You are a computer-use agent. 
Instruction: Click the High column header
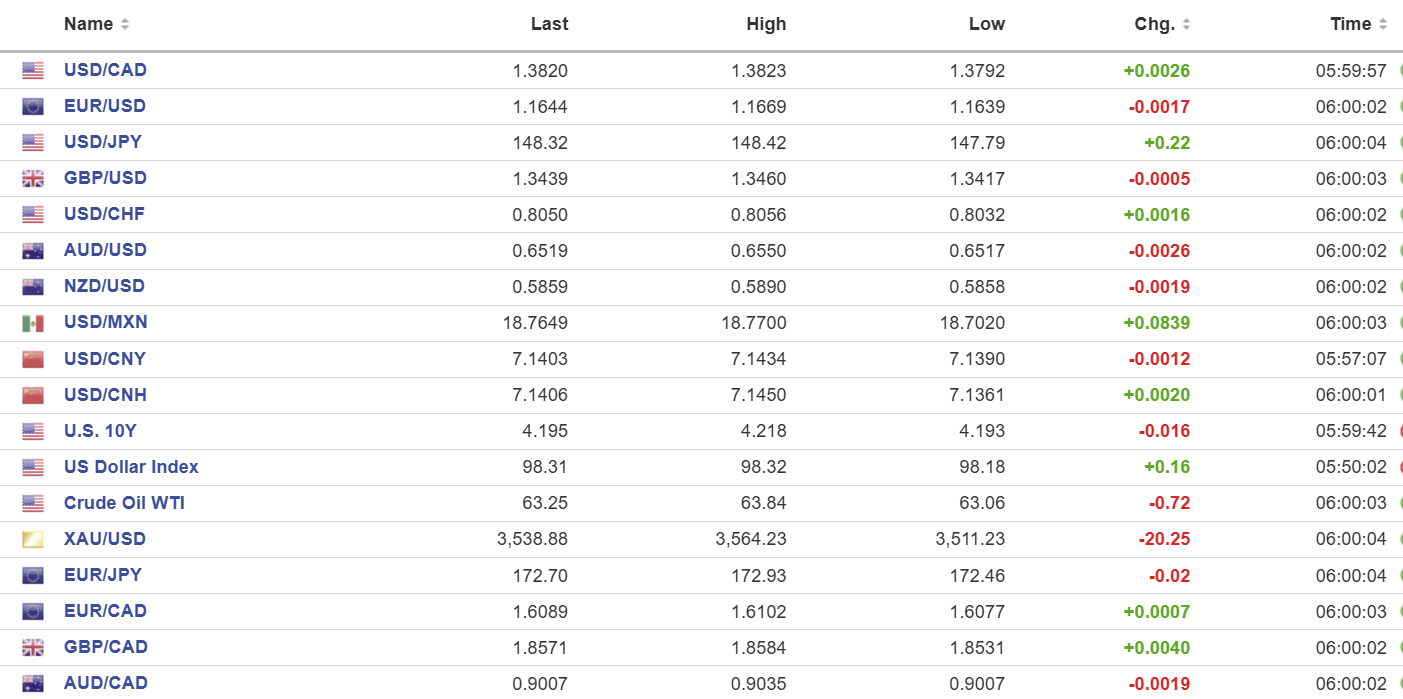tap(766, 24)
